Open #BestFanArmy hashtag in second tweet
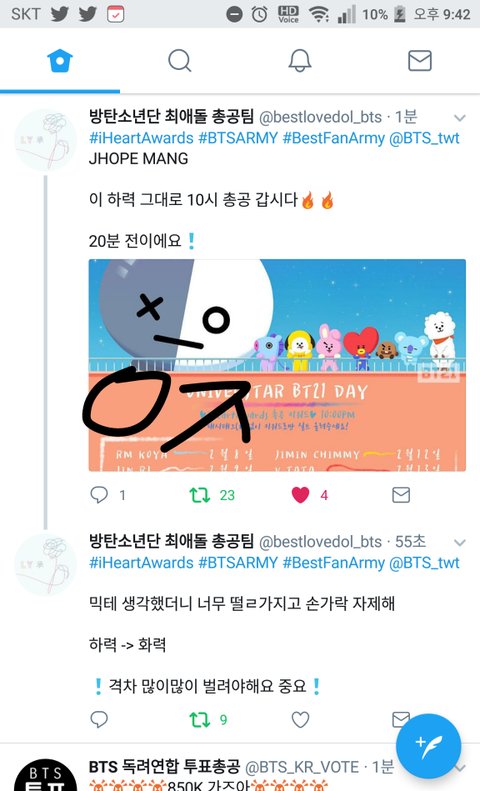480x791 pixels. [x=333, y=562]
